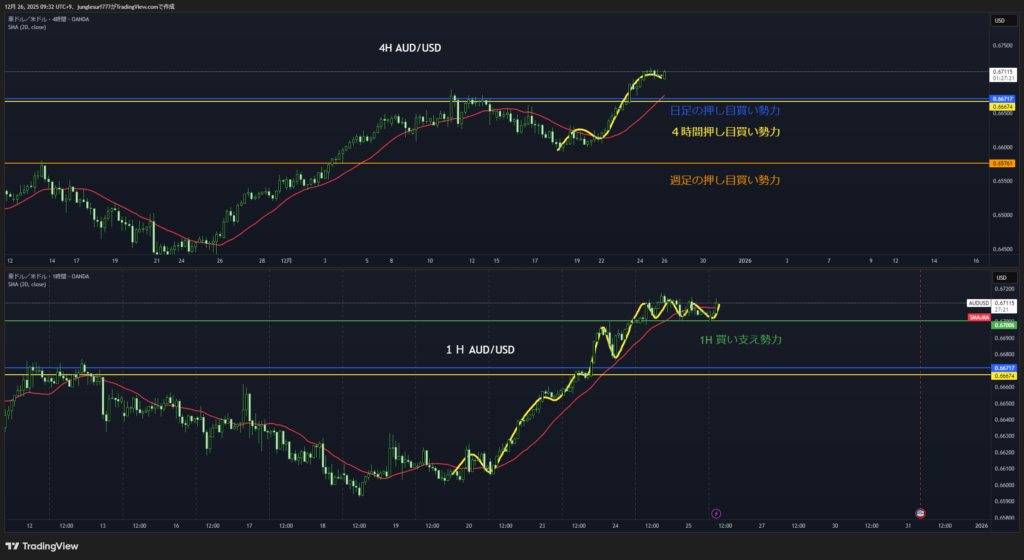
Task: Click the orange 0.65761 price label
Action: pyautogui.click(x=1004, y=163)
